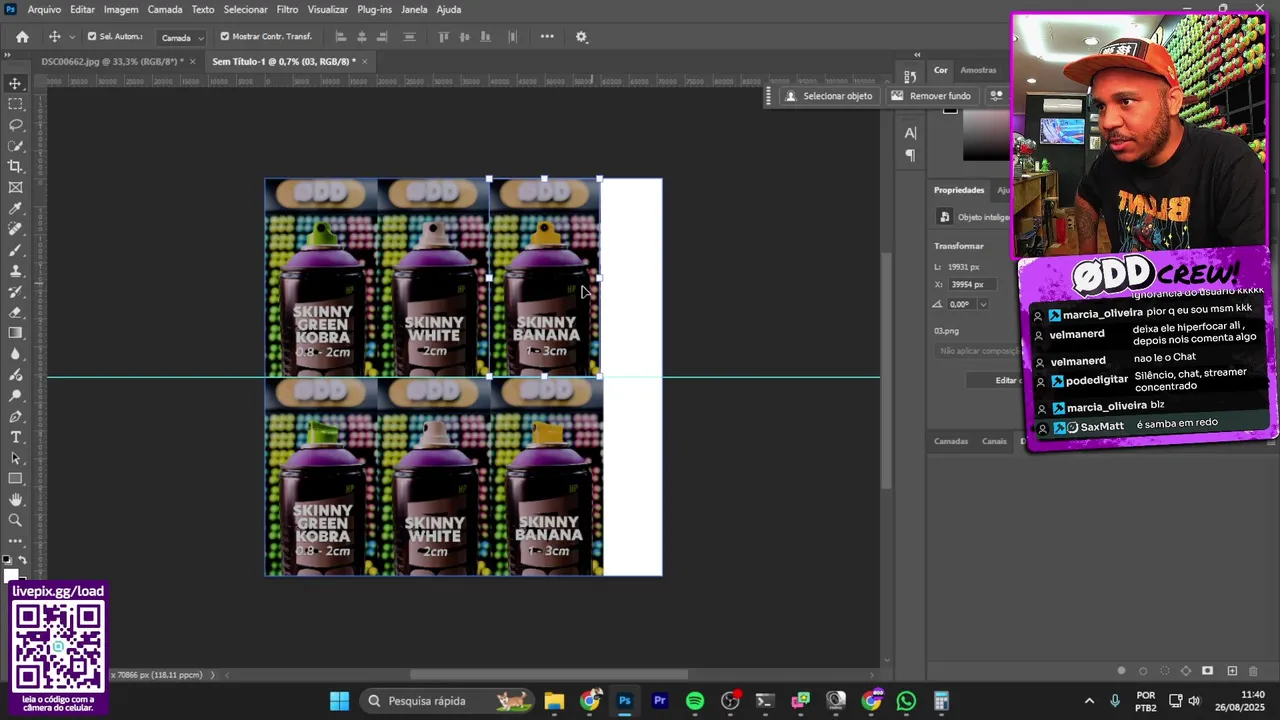The width and height of the screenshot is (1280, 720).
Task: Open the Imagem menu
Action: pos(121,9)
